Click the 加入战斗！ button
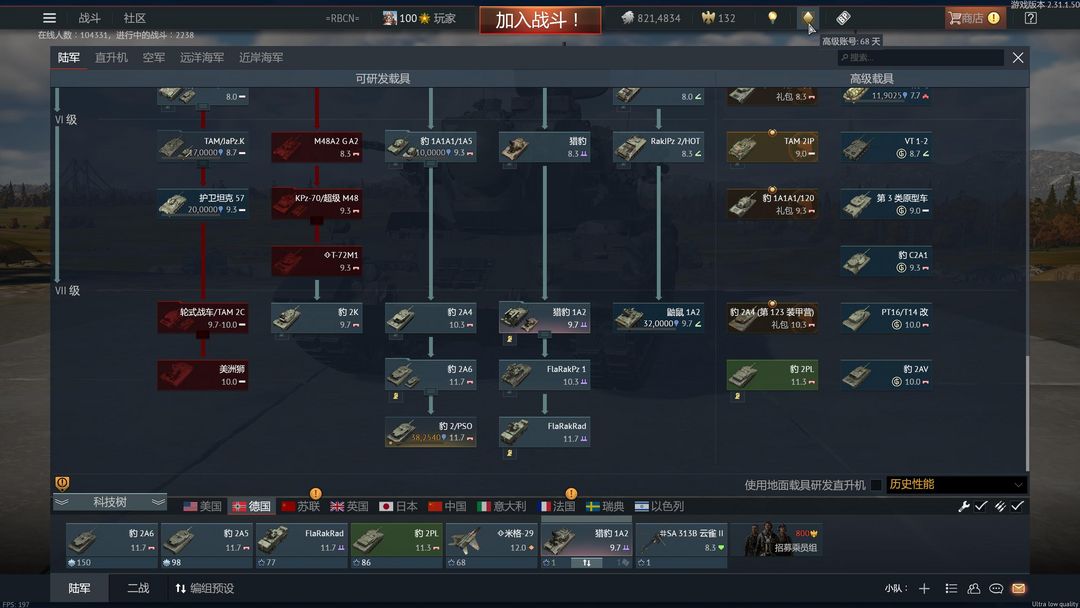 540,20
